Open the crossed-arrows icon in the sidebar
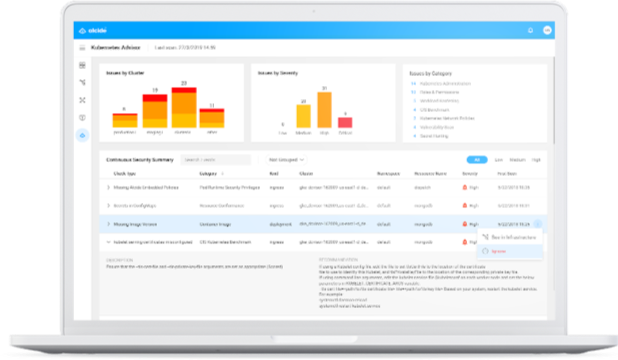Viewport: 618px width, 360px height. (x=82, y=100)
